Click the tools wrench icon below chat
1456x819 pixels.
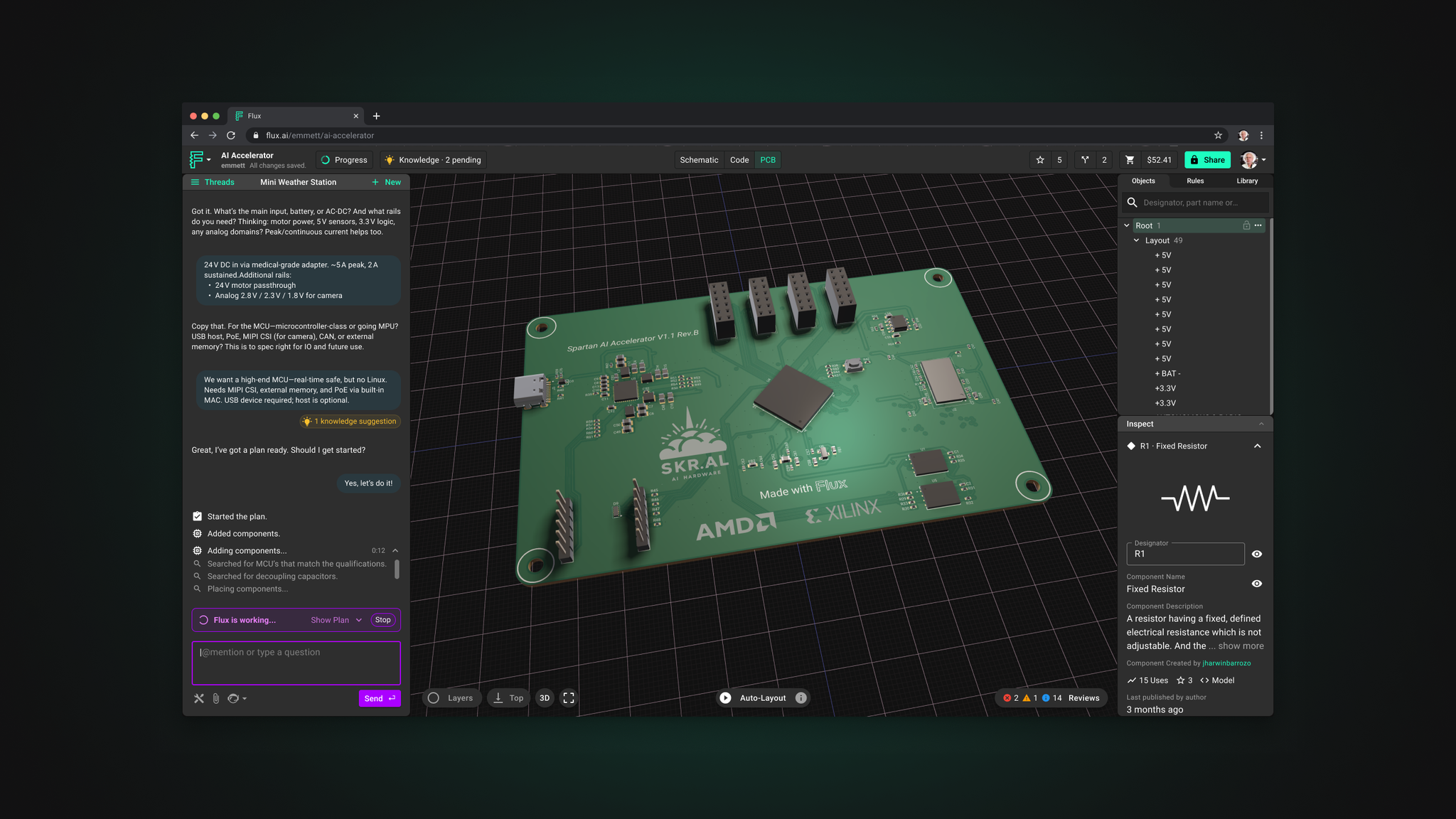(x=199, y=699)
